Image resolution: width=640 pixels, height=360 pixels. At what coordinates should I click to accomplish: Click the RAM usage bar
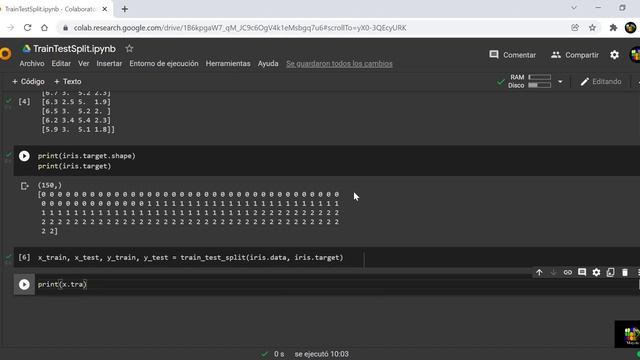pyautogui.click(x=540, y=77)
